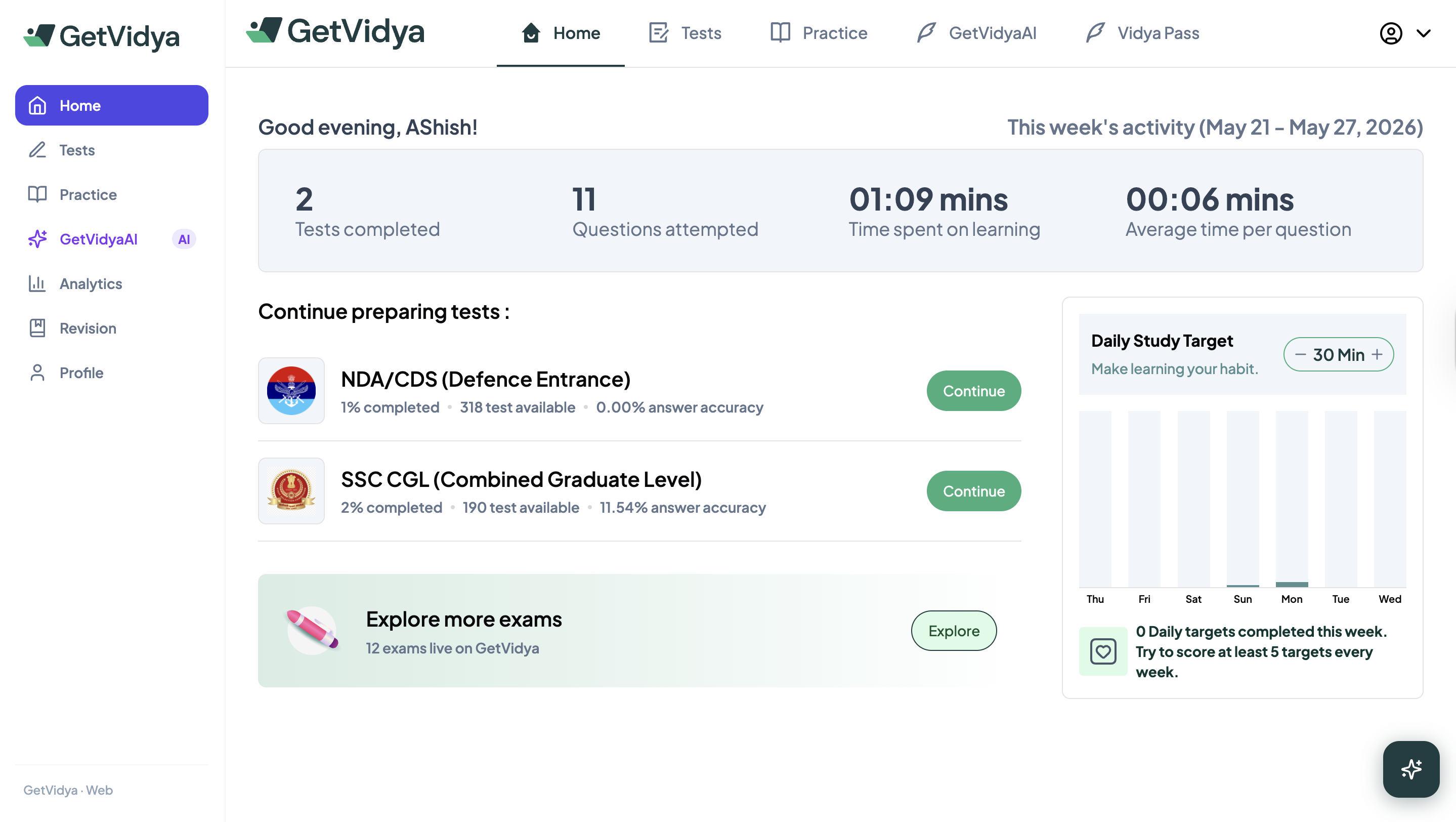1456x822 pixels.
Task: Click the Practice tab open-book icon
Action: (x=780, y=33)
